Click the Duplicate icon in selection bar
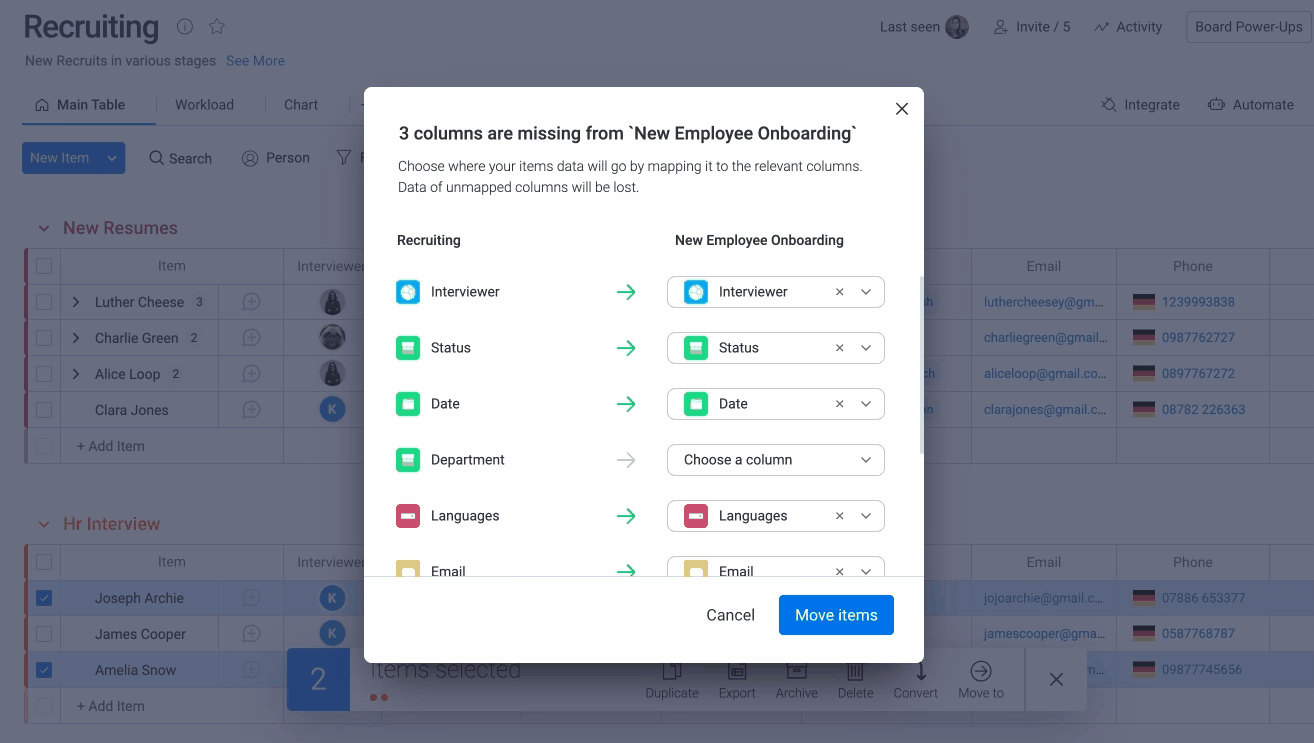 [x=672, y=673]
